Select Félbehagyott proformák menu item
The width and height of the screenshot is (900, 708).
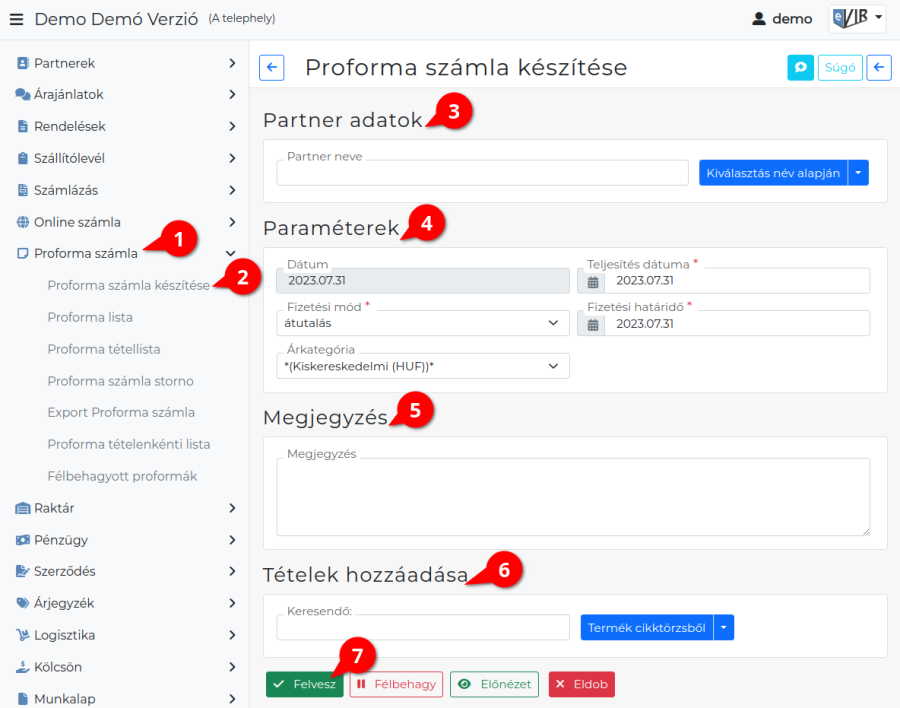[122, 476]
